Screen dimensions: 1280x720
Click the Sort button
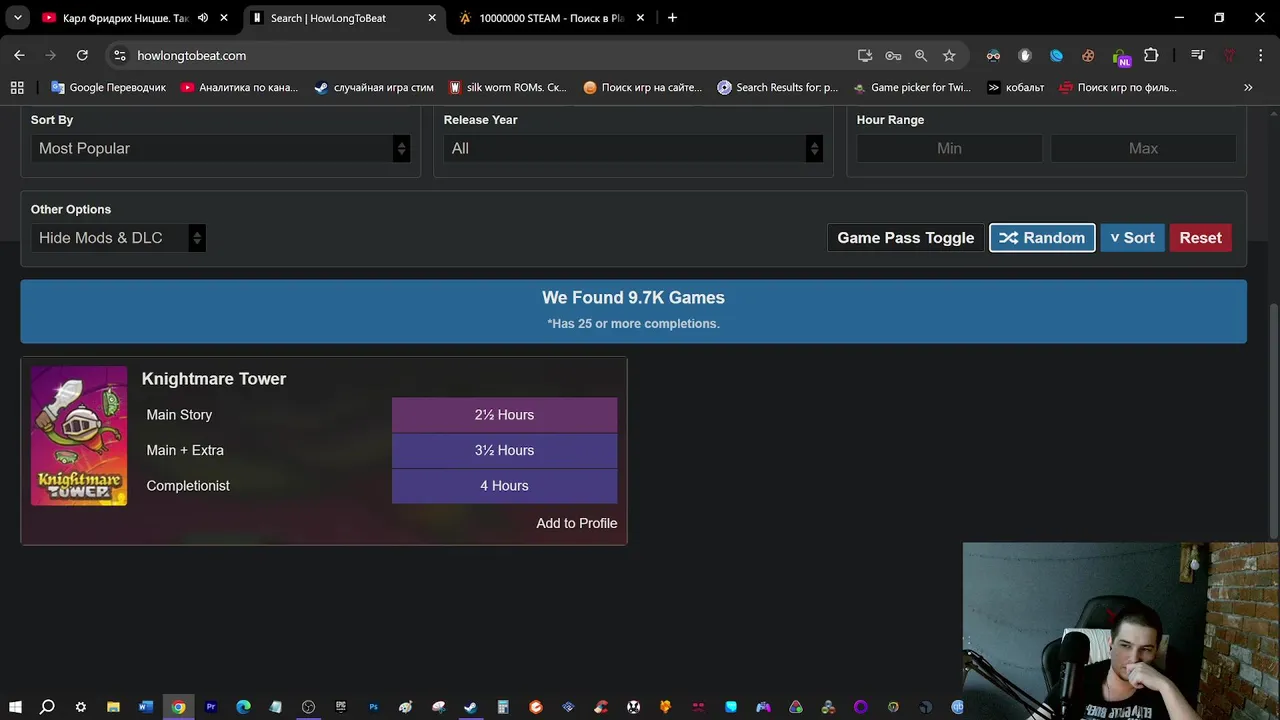pyautogui.click(x=1132, y=238)
